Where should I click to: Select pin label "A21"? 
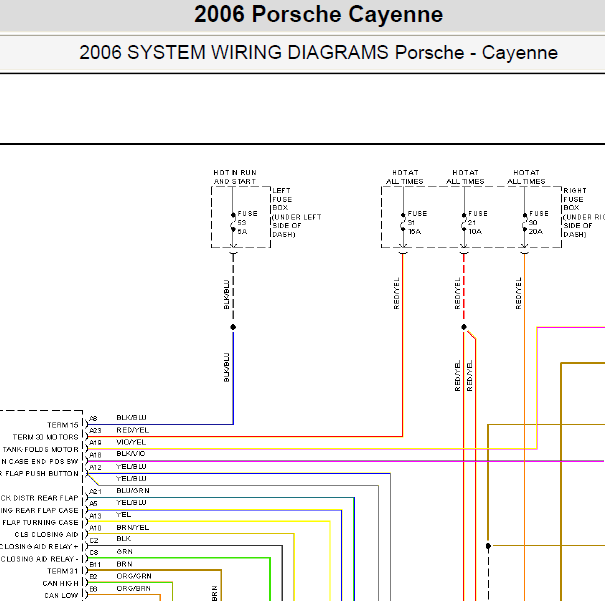[x=95, y=491]
